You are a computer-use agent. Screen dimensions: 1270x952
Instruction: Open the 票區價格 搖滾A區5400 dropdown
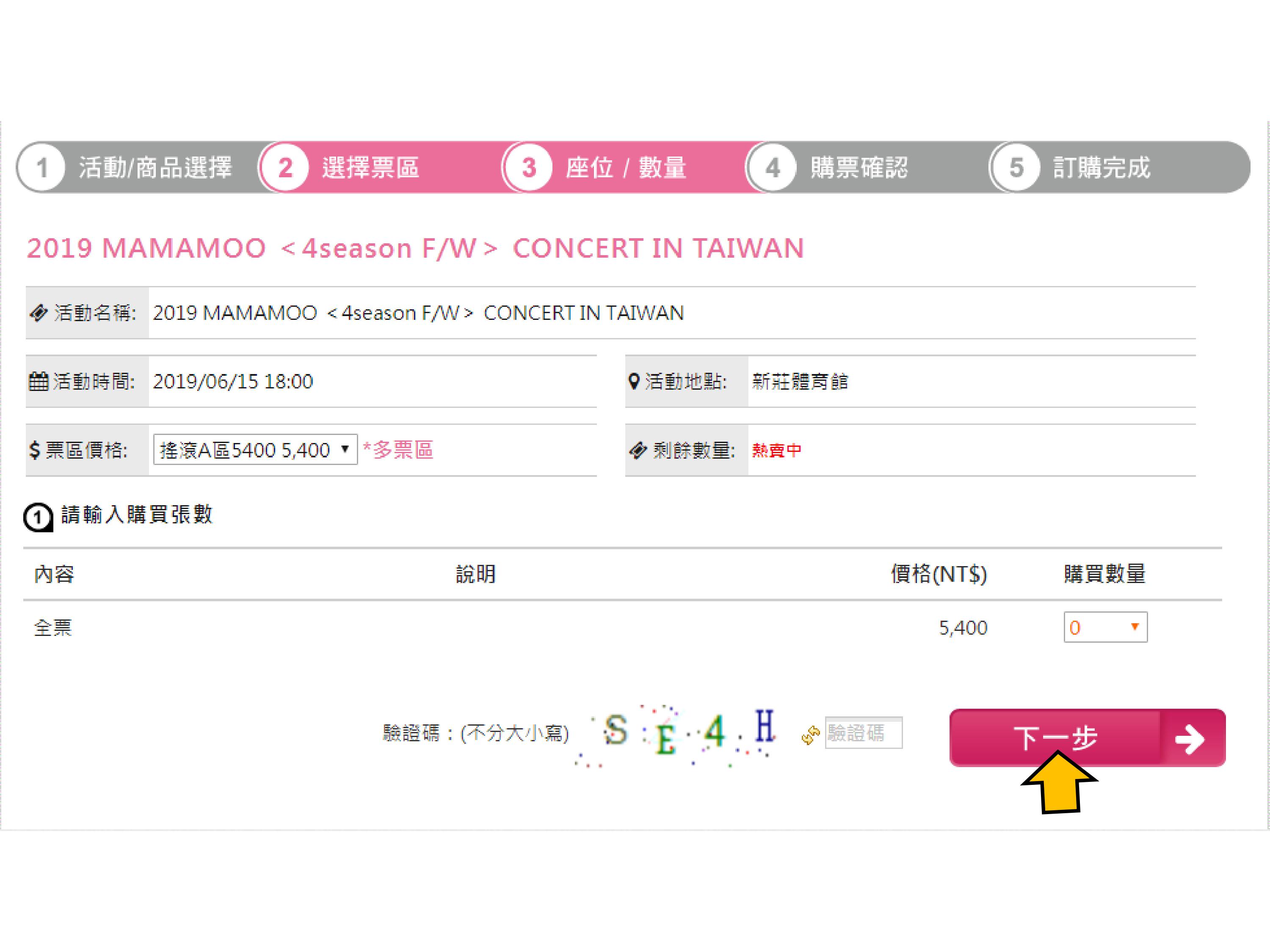pos(255,450)
